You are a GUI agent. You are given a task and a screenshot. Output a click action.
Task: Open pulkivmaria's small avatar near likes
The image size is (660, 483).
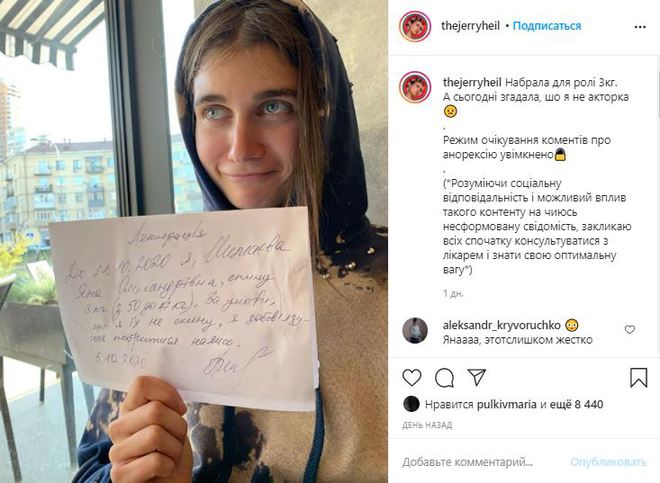click(411, 404)
